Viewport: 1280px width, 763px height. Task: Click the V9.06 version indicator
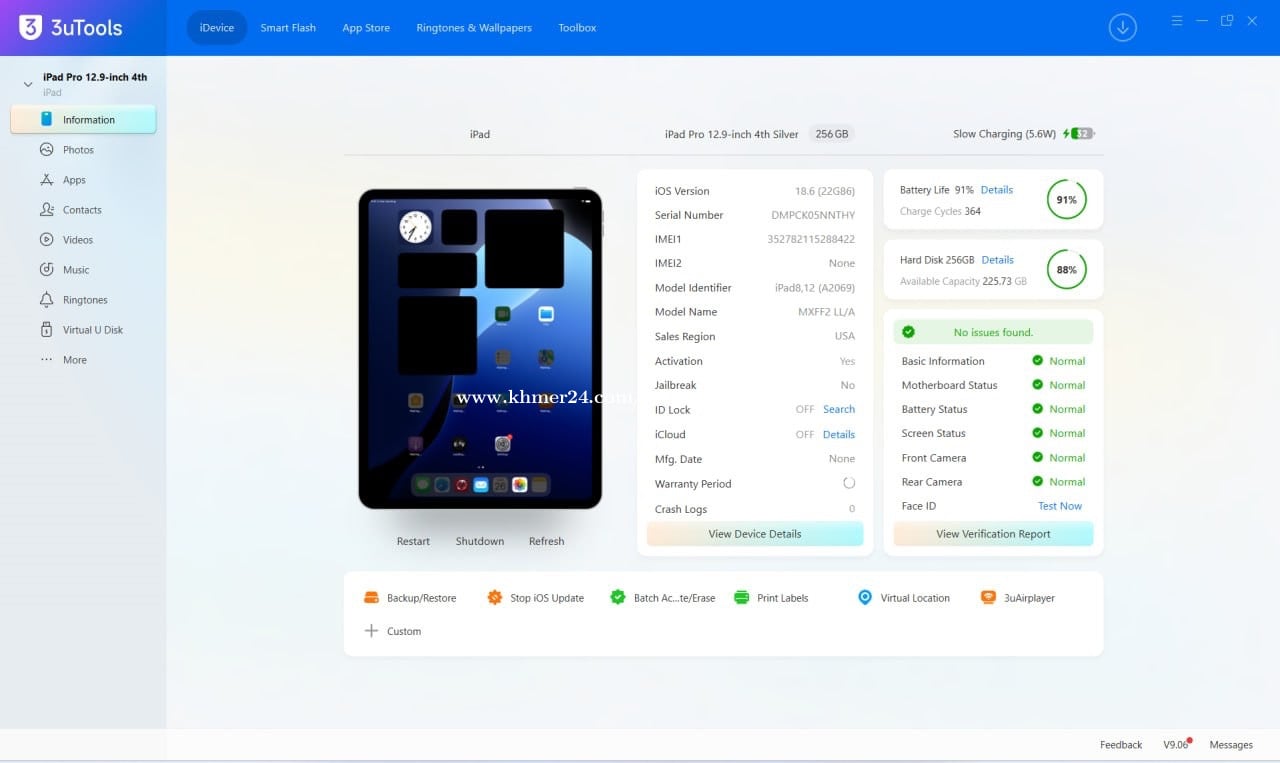[x=1176, y=745]
